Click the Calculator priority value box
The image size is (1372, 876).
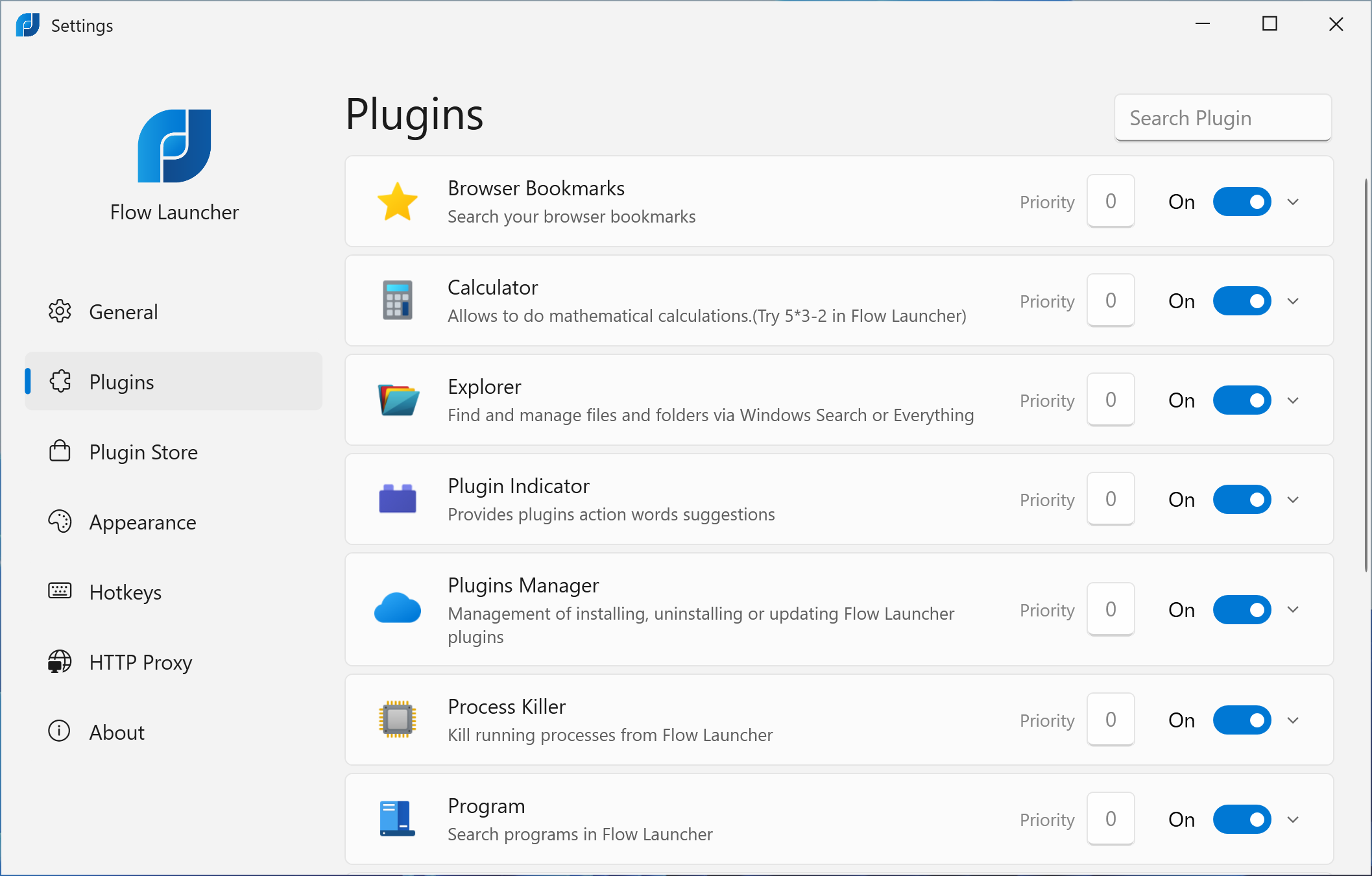[x=1111, y=300]
